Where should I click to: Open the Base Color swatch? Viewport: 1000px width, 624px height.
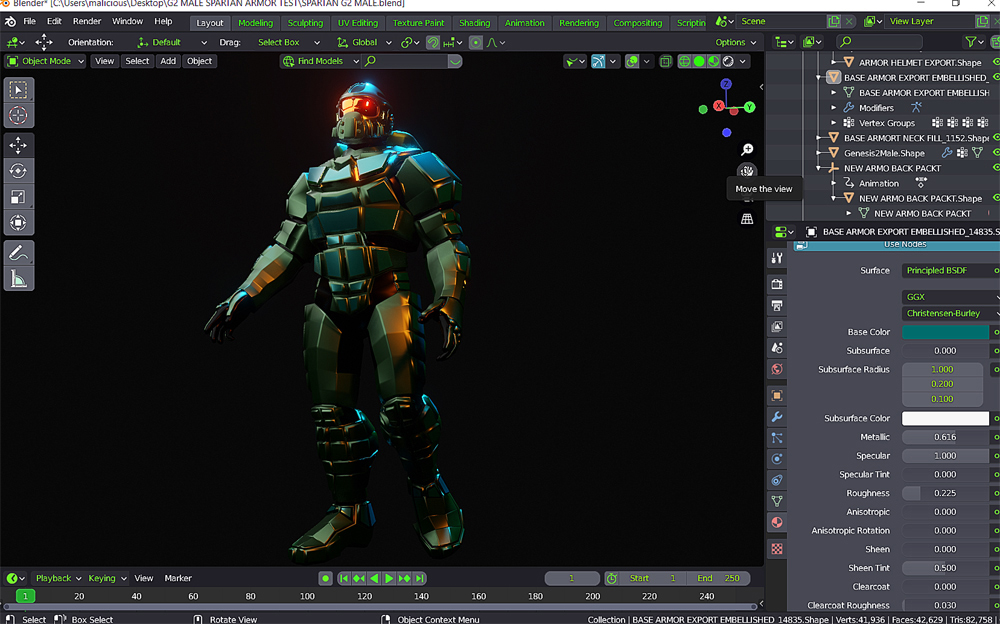[x=945, y=332]
